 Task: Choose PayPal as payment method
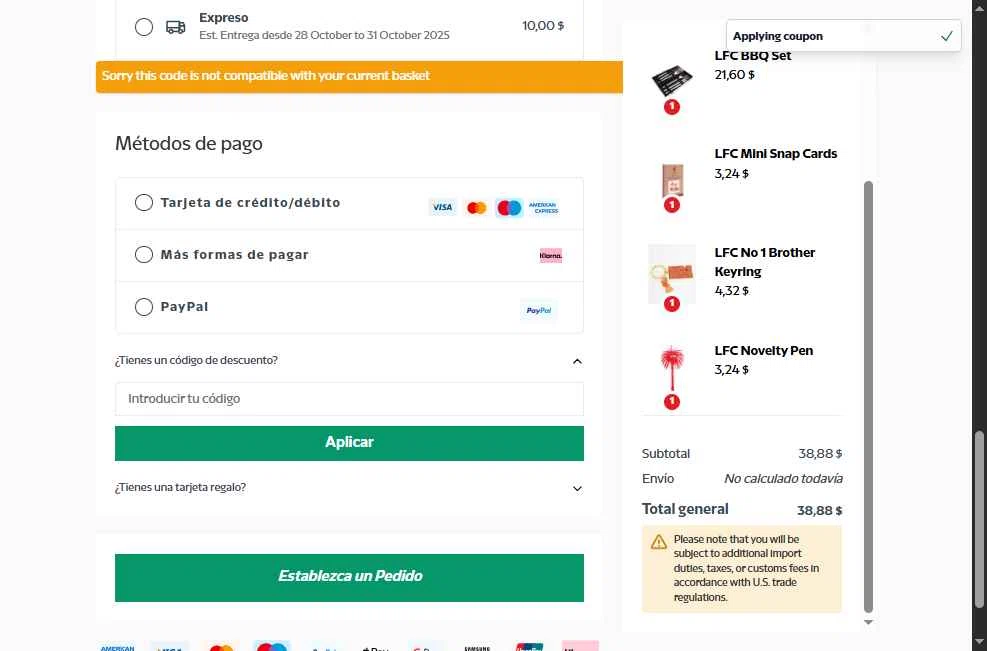pyautogui.click(x=144, y=307)
